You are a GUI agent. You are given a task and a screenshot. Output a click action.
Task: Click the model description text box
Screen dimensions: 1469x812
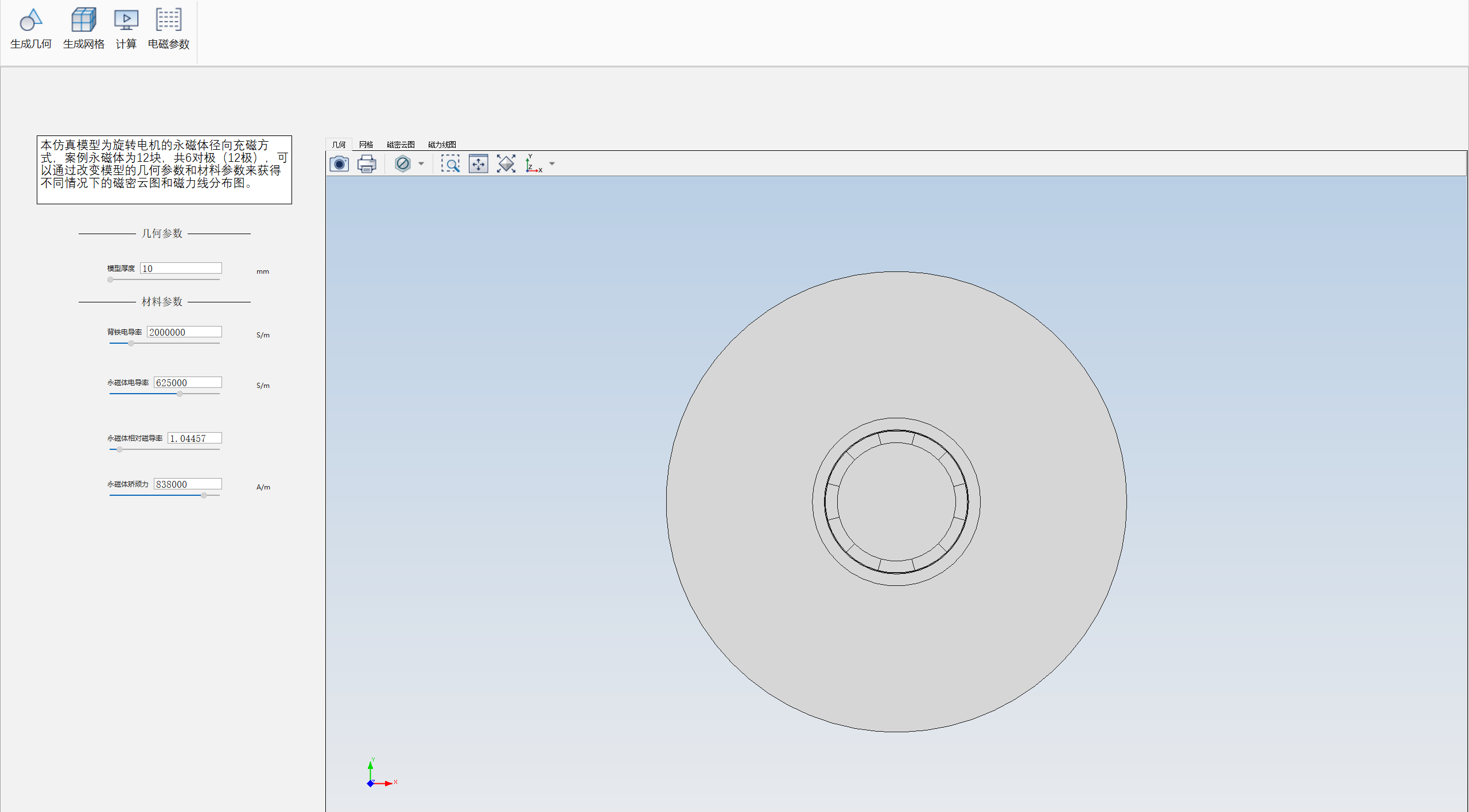coord(164,170)
